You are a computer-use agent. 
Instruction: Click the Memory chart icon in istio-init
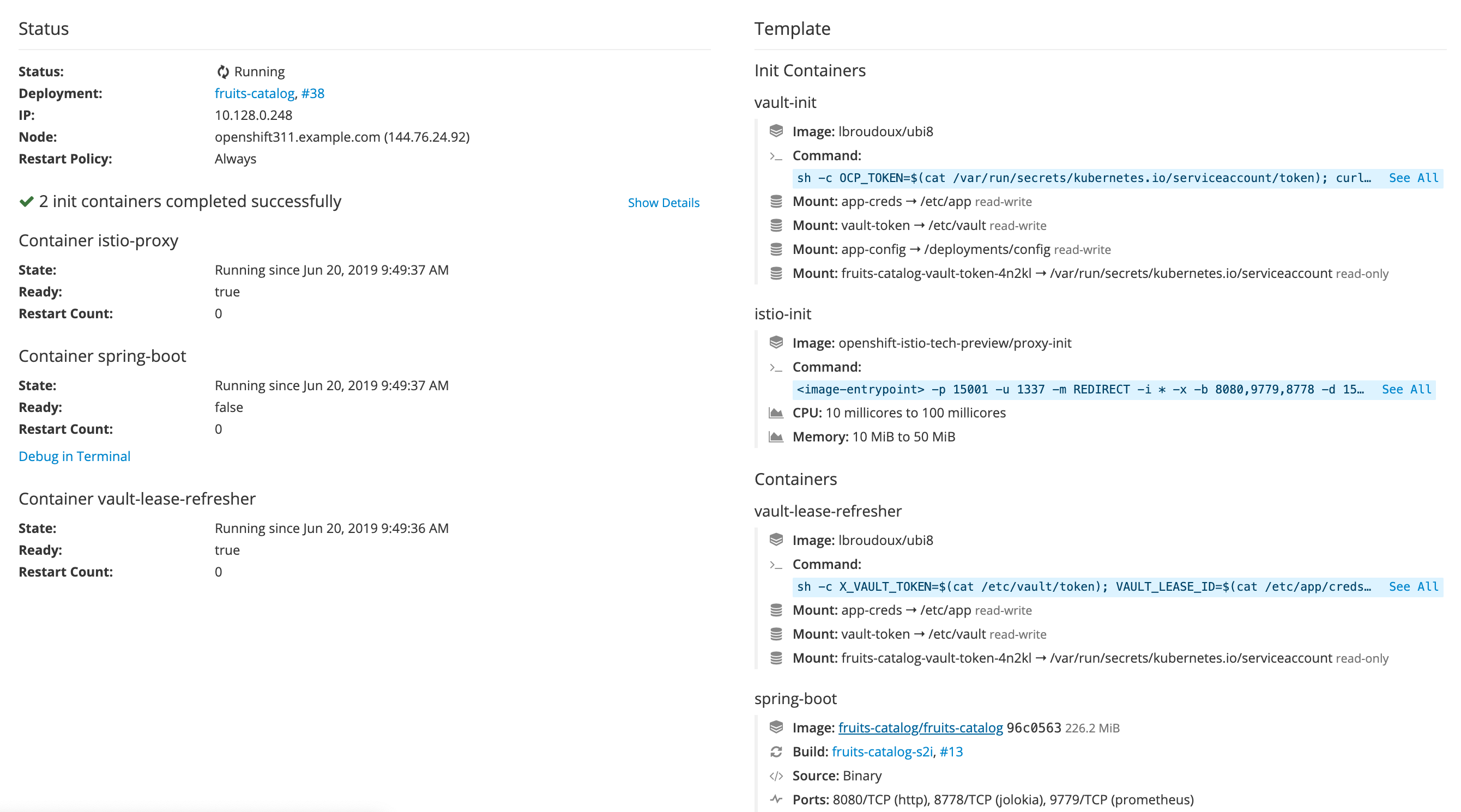coord(775,436)
